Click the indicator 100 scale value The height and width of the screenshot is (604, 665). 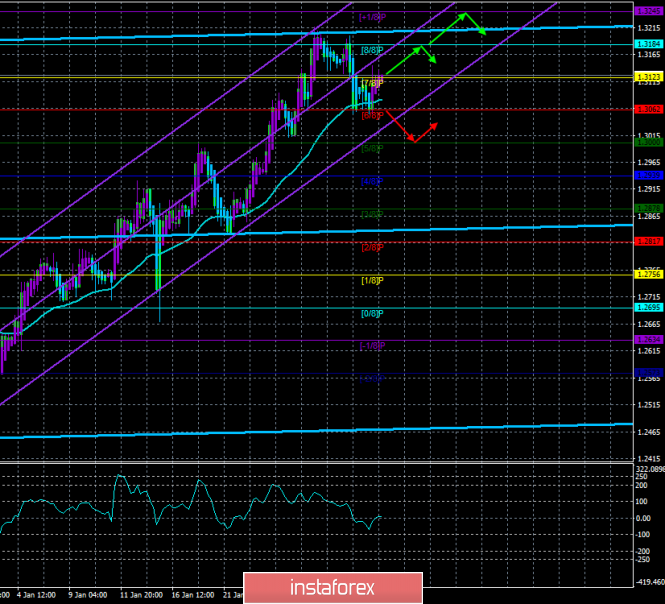(x=642, y=501)
